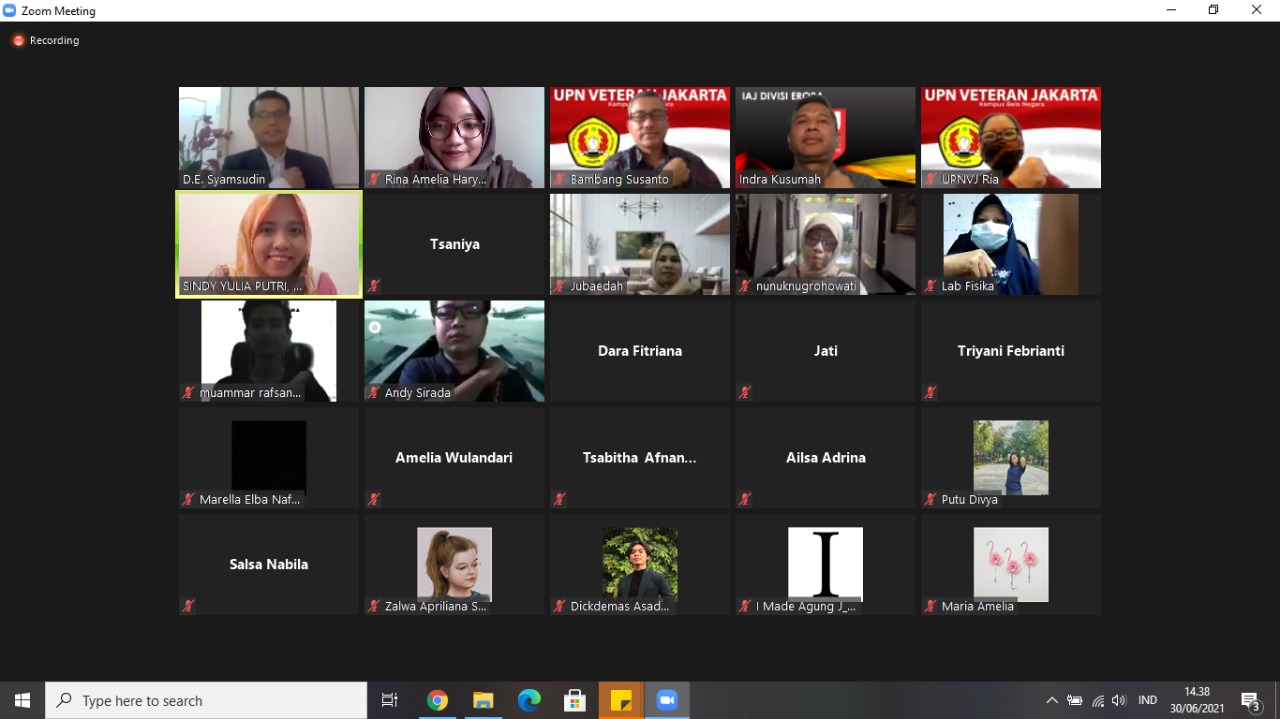The image size is (1280, 719).
Task: Open the notification center with 3 alerts
Action: tap(1250, 701)
